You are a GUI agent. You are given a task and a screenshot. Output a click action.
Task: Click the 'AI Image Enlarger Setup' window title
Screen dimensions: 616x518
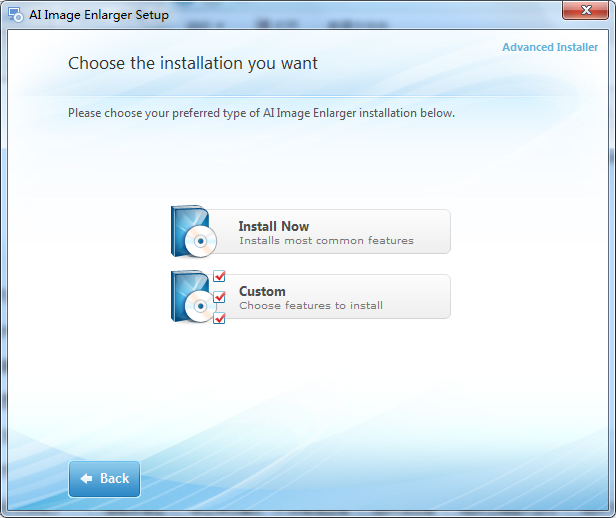click(99, 15)
